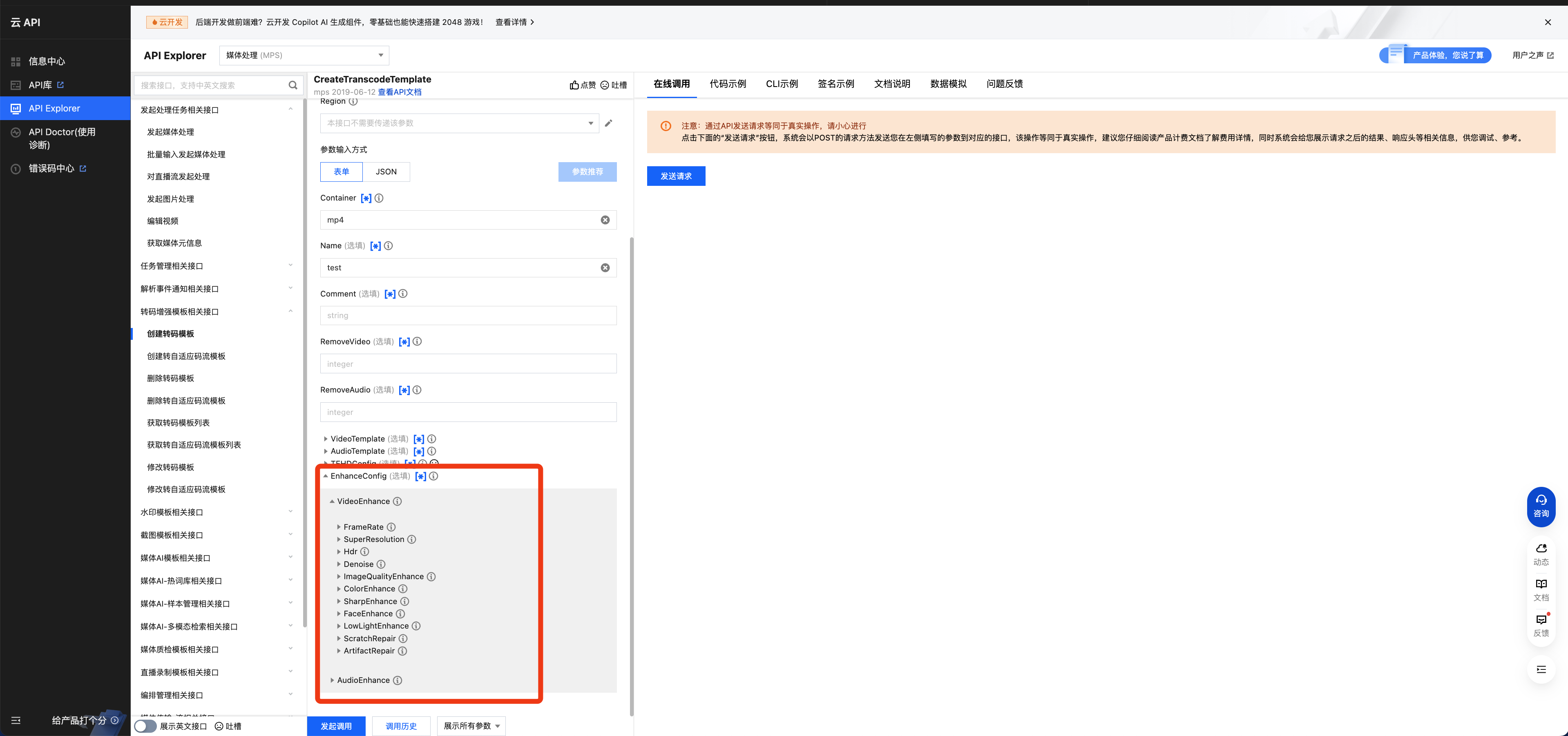Click the pencil edit icon beside Region field

[608, 123]
